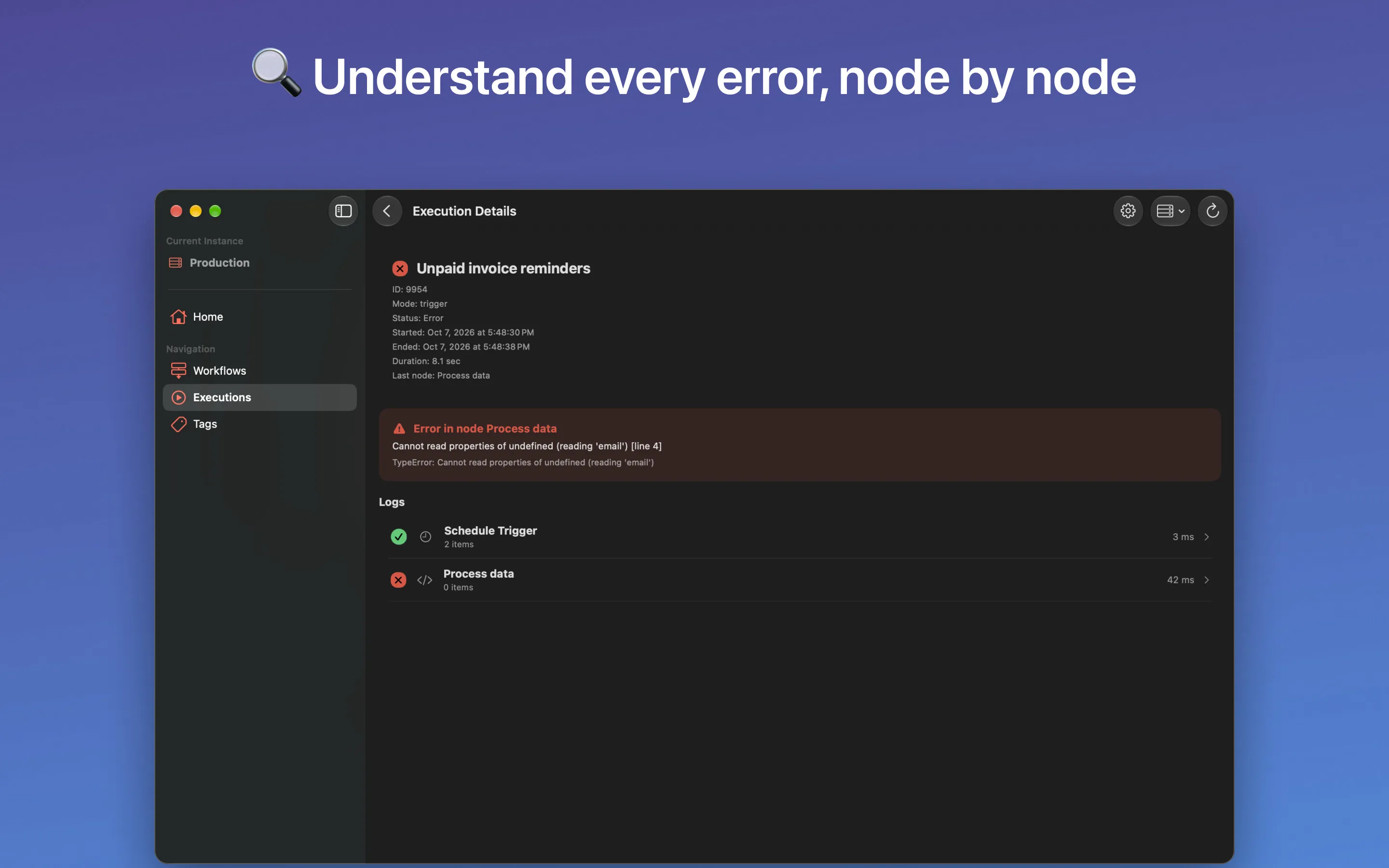Click the 'Ended: Oct 7, 2026' line
1389x868 pixels.
[461, 347]
